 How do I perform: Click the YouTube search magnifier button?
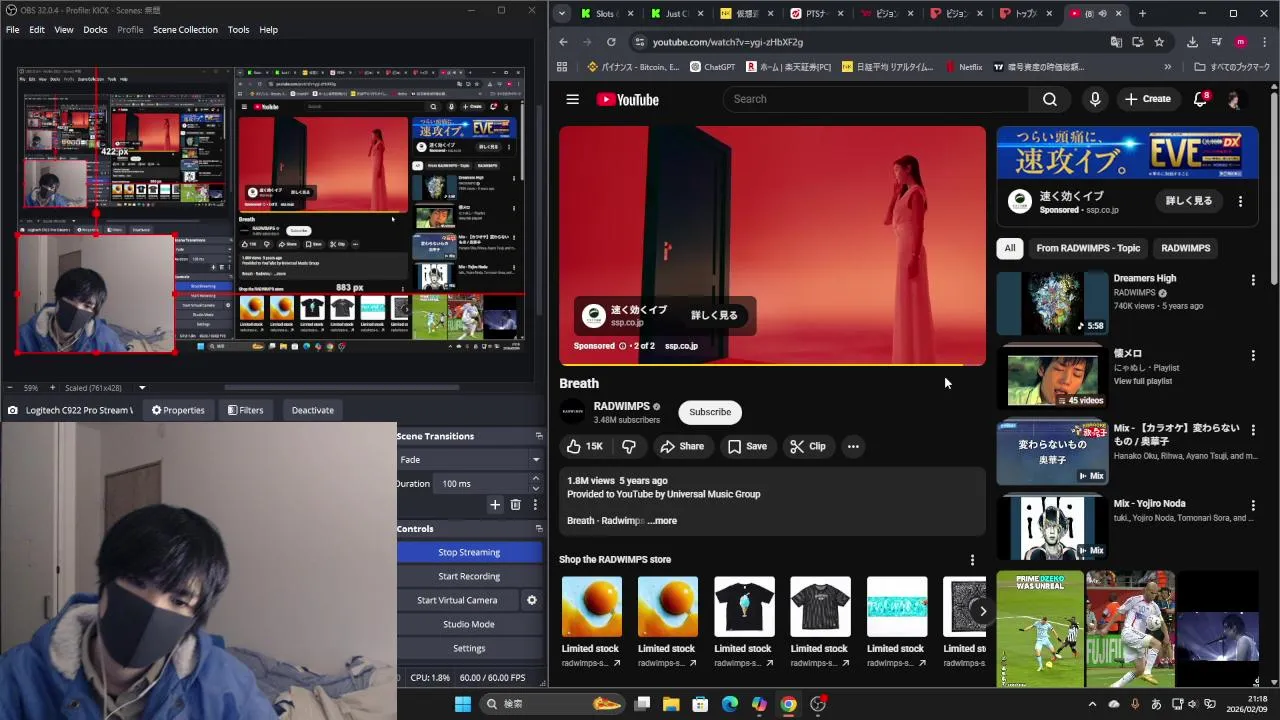1049,99
